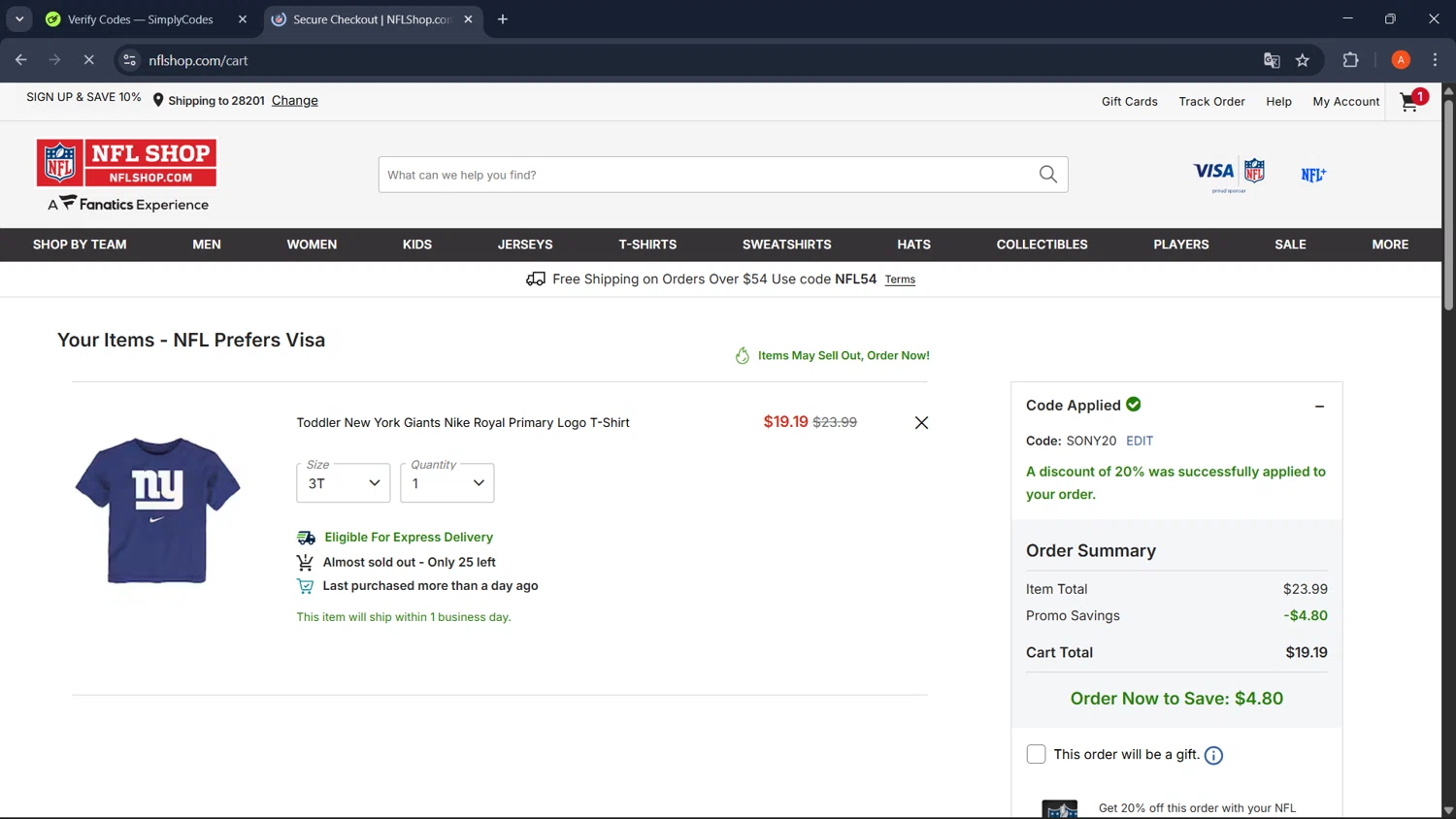Close the Verify Codes SimplyCodes tab

click(x=243, y=19)
